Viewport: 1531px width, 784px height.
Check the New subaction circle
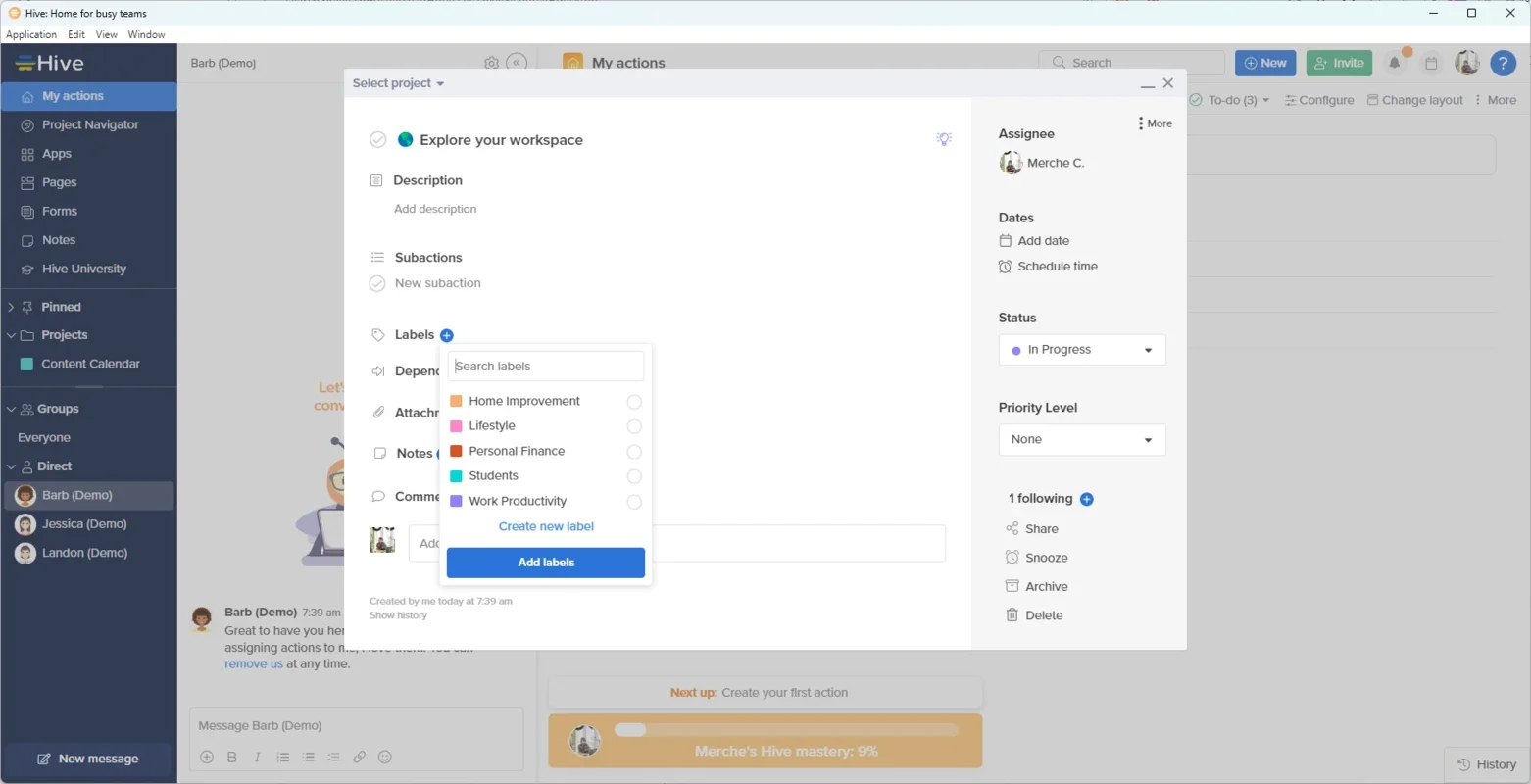377,283
